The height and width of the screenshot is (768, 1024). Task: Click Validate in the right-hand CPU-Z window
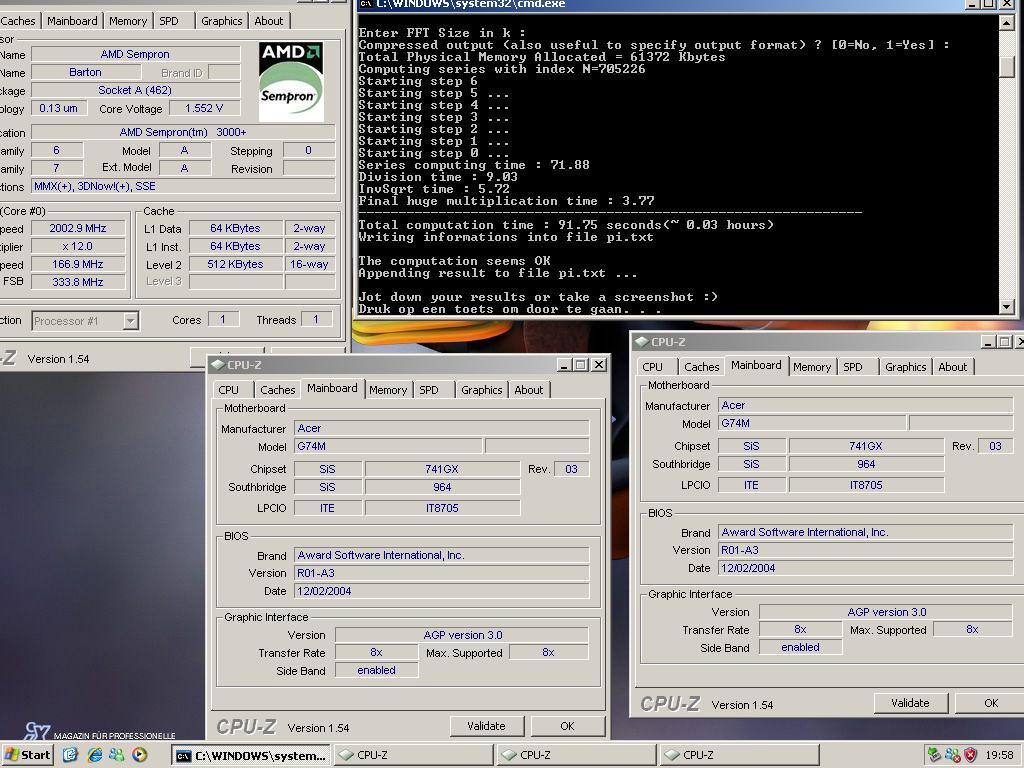pyautogui.click(x=910, y=703)
